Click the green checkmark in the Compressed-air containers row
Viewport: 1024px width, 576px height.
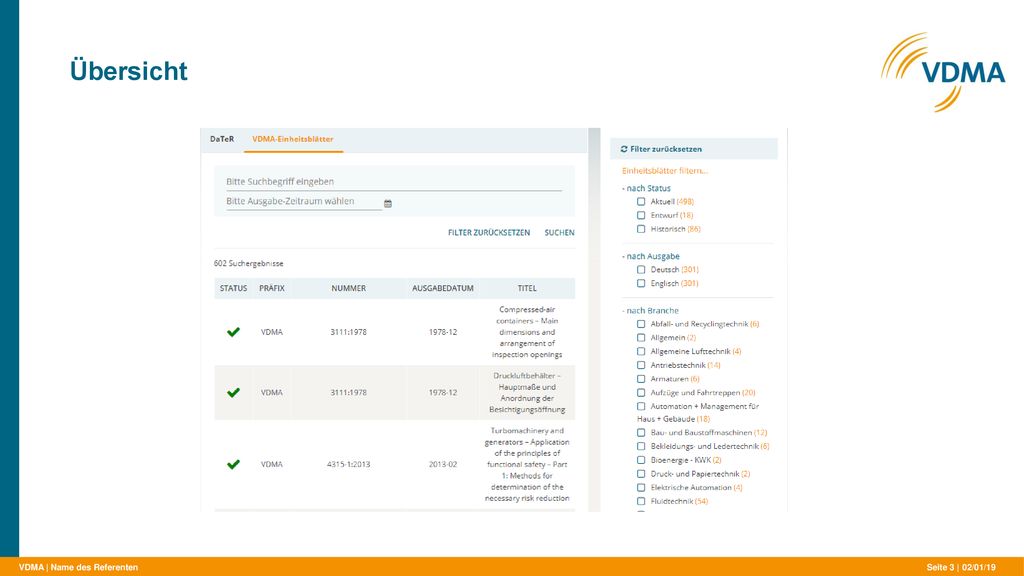233,332
